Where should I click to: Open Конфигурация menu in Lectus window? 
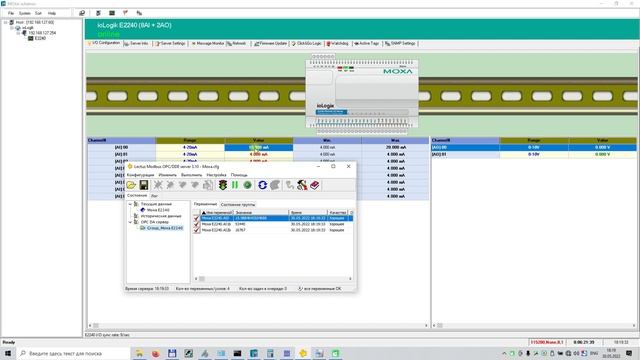(x=140, y=175)
